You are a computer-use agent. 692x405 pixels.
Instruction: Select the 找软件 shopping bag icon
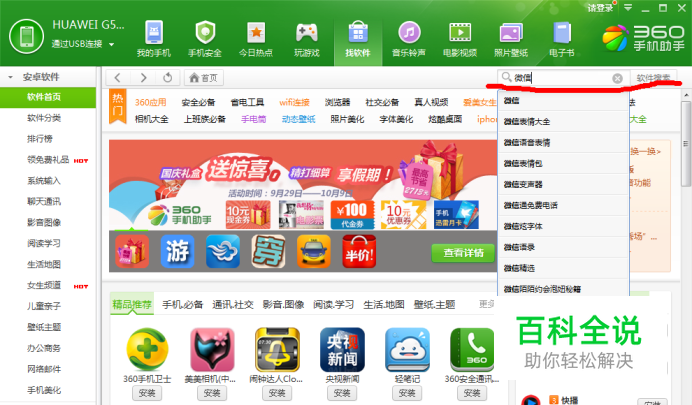(x=357, y=33)
